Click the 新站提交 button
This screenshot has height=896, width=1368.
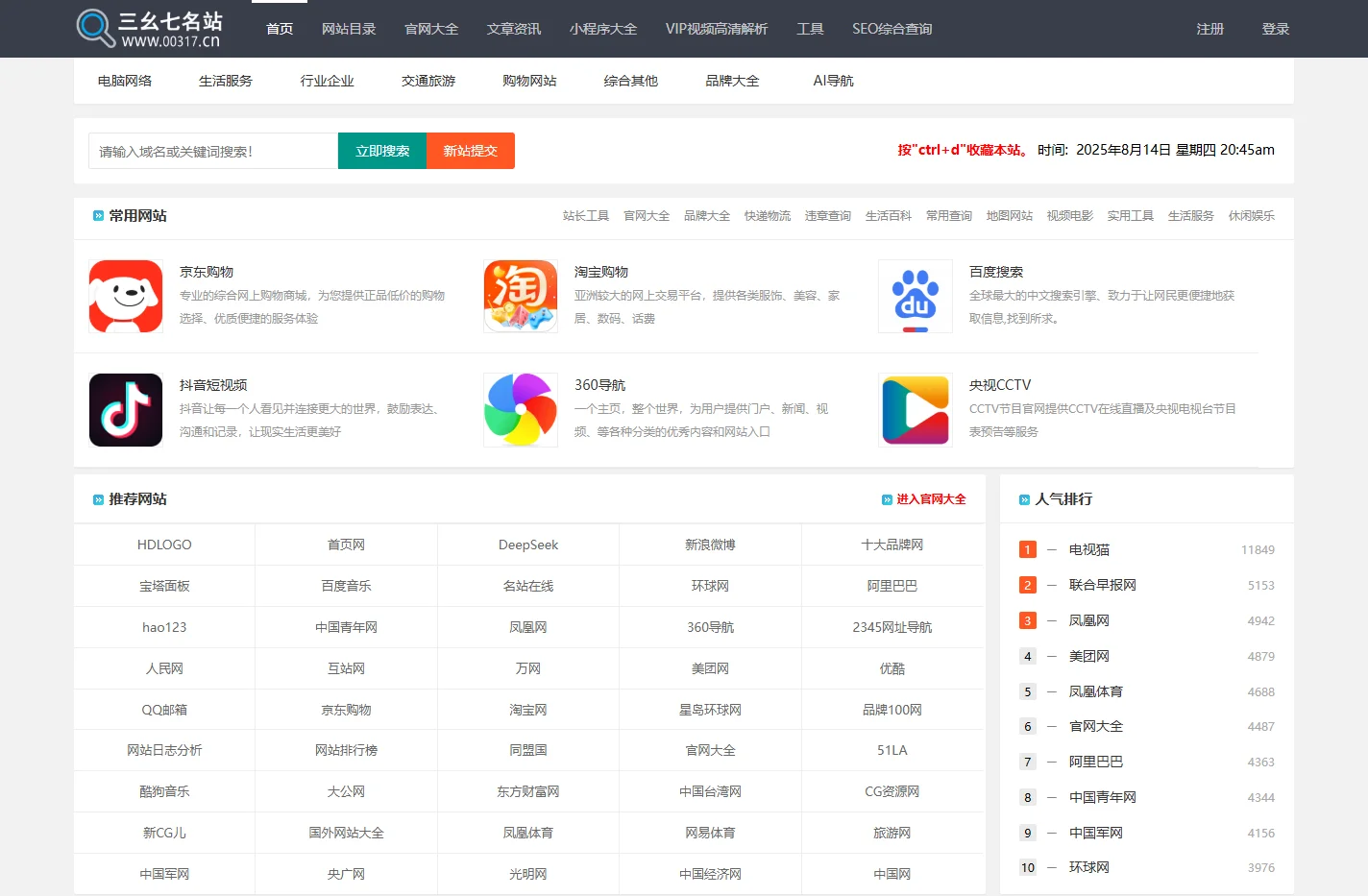pyautogui.click(x=471, y=151)
